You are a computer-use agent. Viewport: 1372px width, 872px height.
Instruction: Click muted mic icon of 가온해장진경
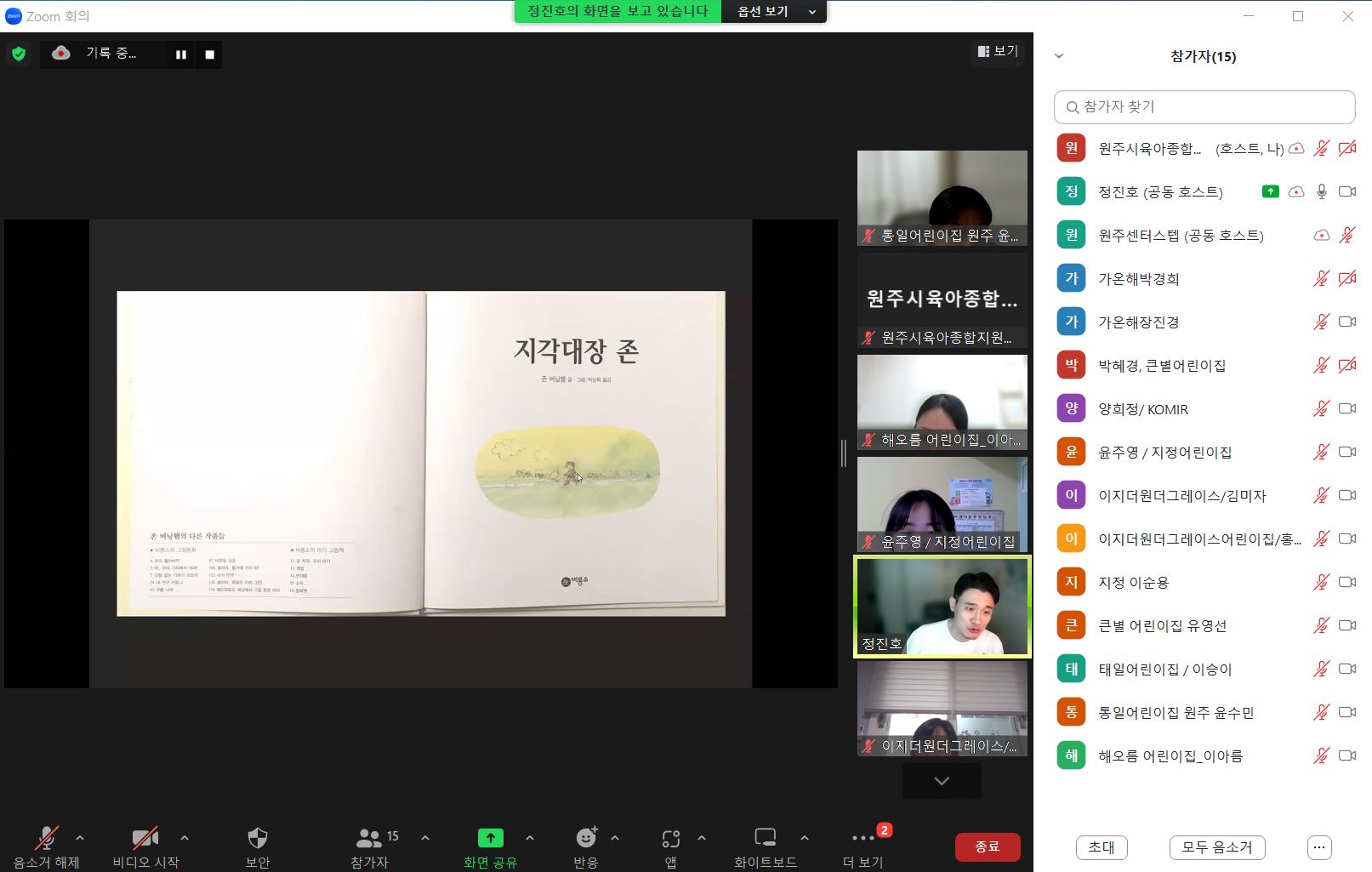click(x=1321, y=322)
